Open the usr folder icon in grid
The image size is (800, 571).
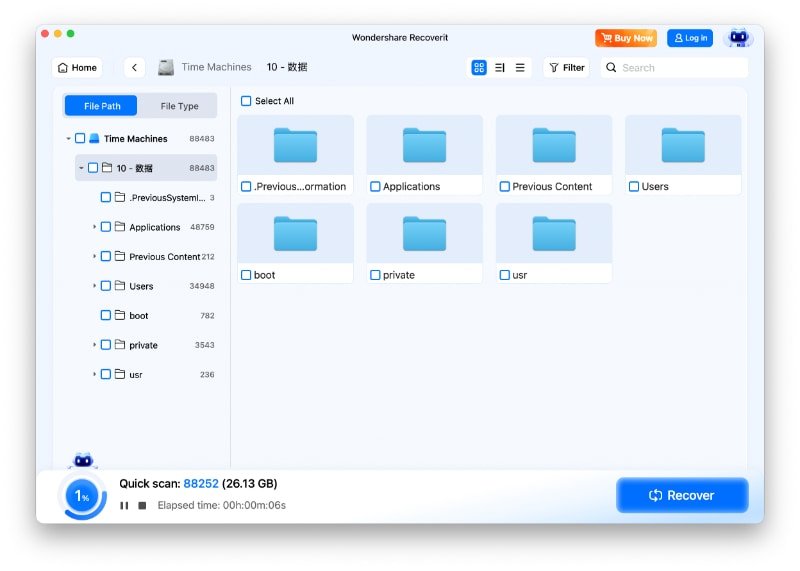[554, 234]
